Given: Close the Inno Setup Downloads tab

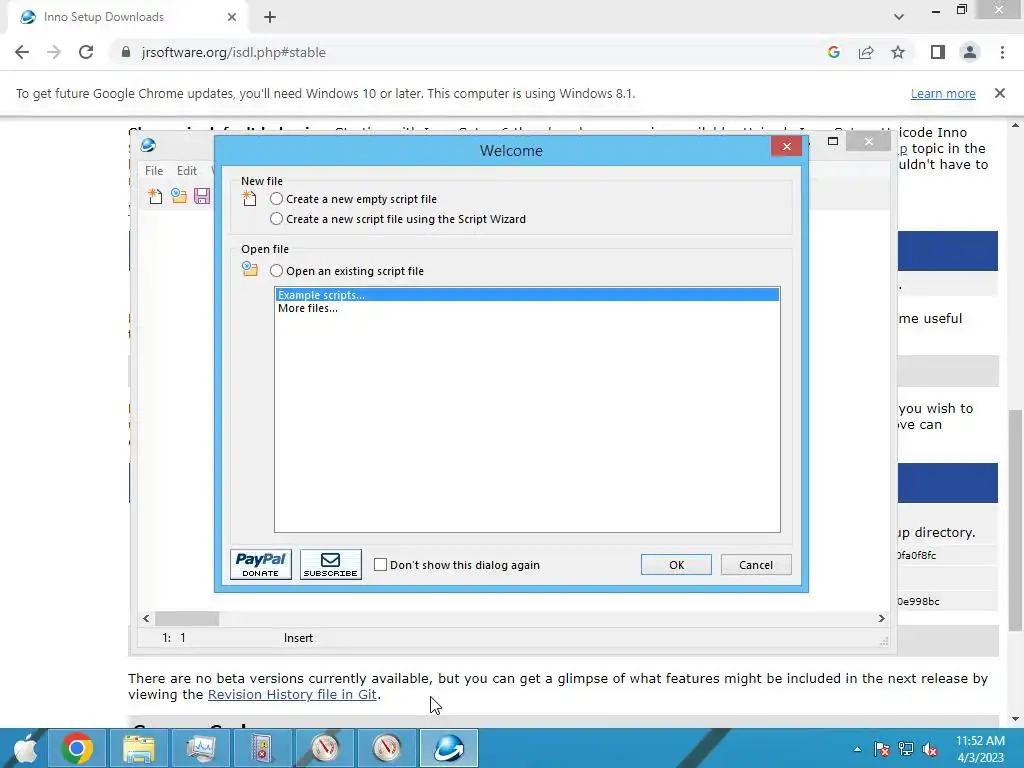Looking at the screenshot, I should click(232, 17).
